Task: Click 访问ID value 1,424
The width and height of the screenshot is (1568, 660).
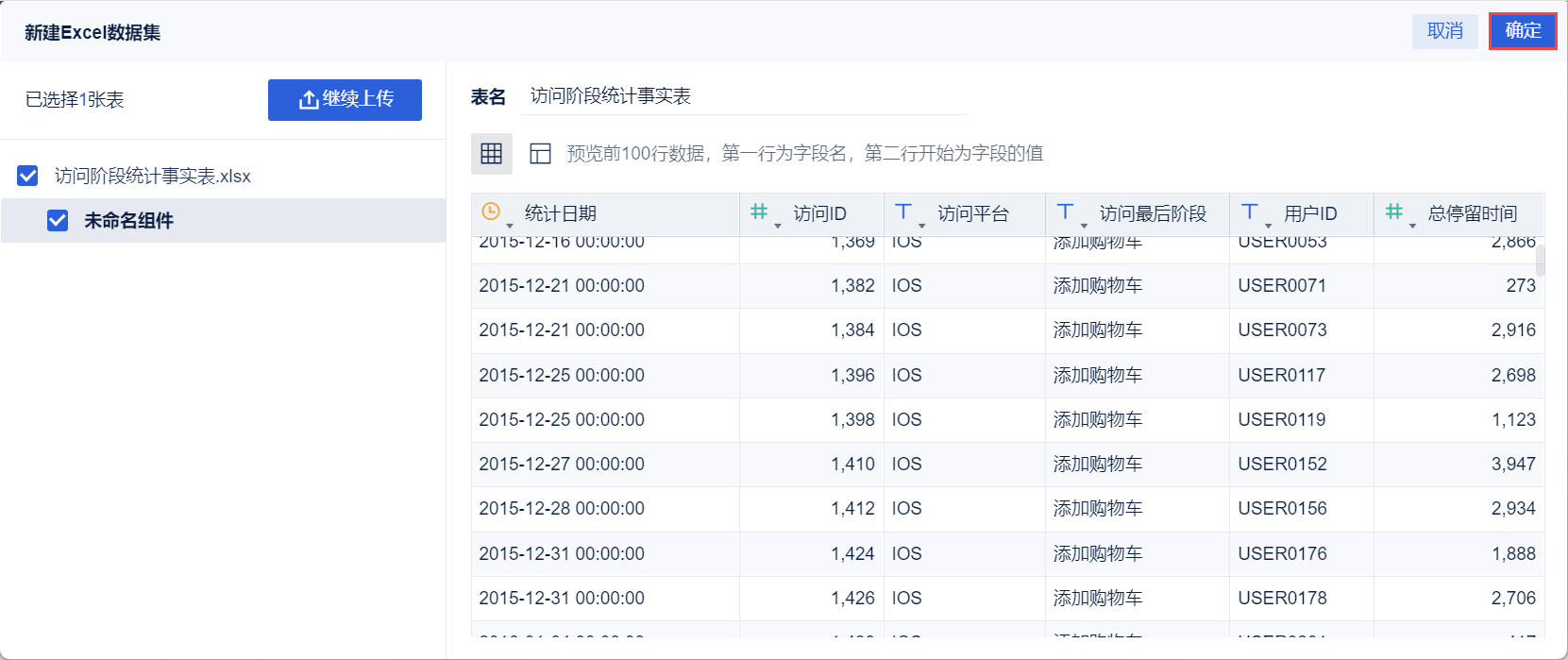Action: (852, 553)
